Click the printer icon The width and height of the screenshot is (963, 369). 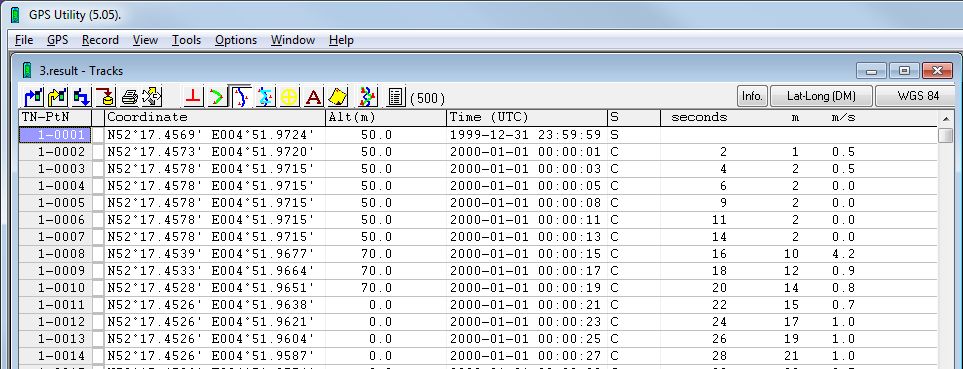coord(129,96)
